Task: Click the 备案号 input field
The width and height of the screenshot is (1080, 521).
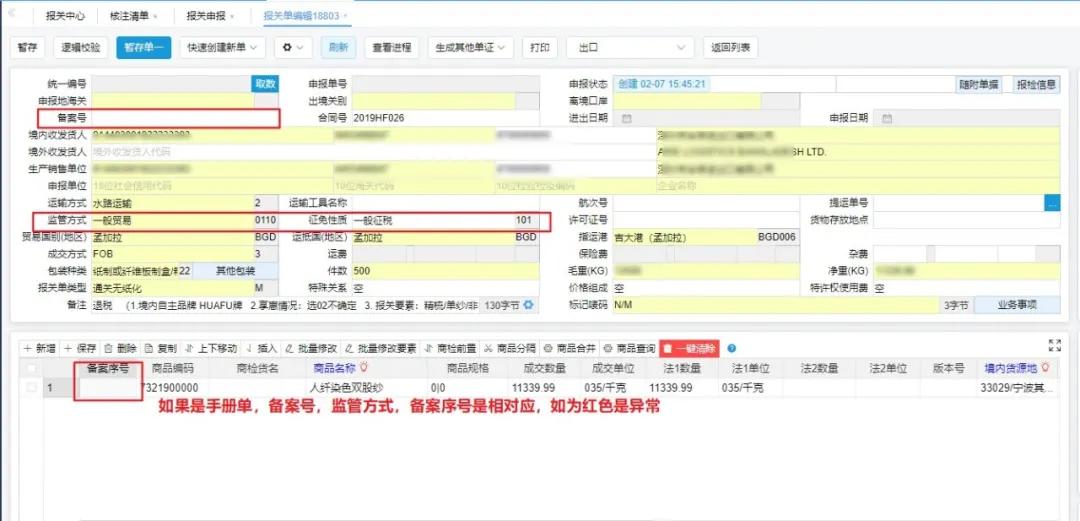Action: (x=185, y=119)
